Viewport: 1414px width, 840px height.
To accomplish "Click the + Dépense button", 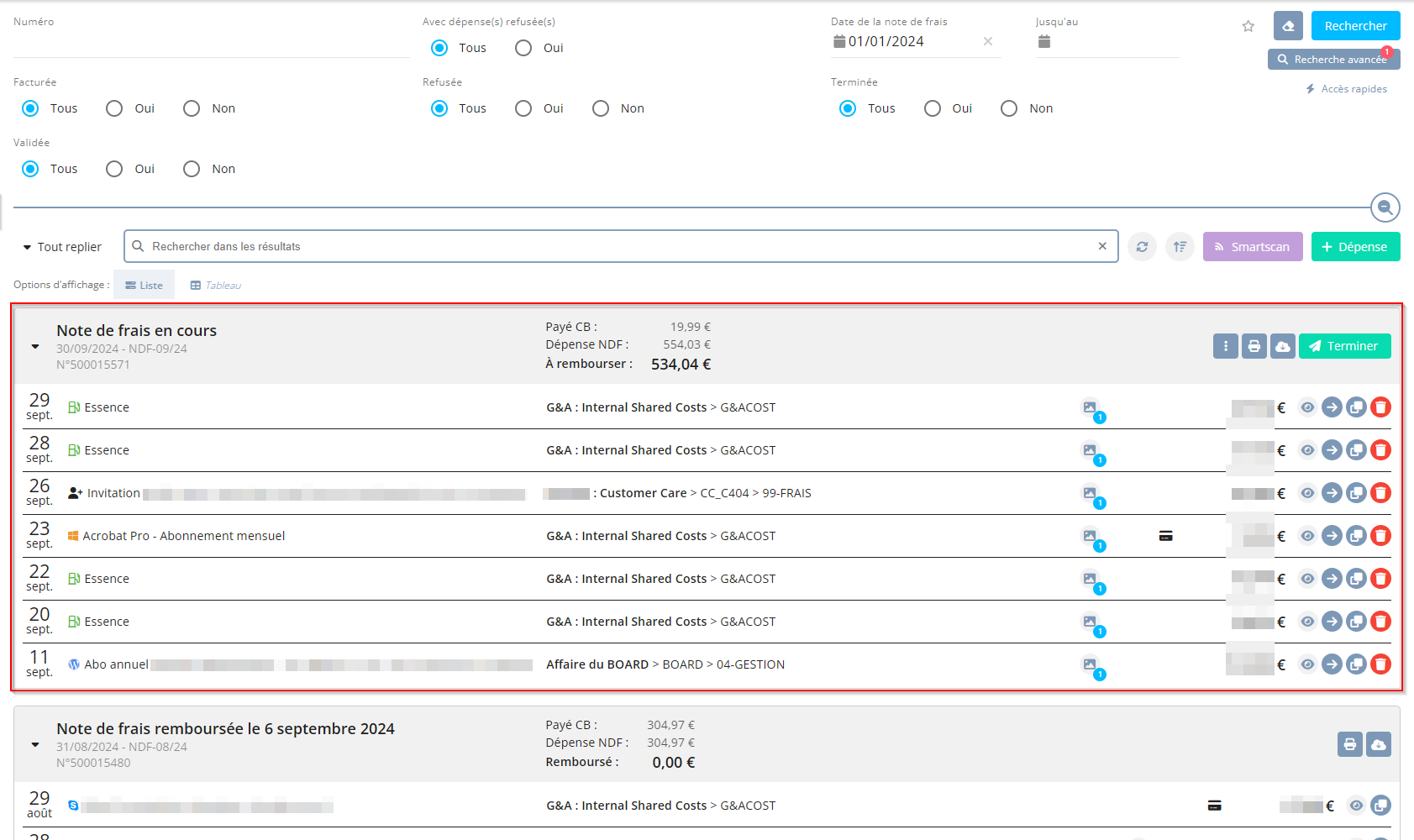I will click(x=1355, y=247).
